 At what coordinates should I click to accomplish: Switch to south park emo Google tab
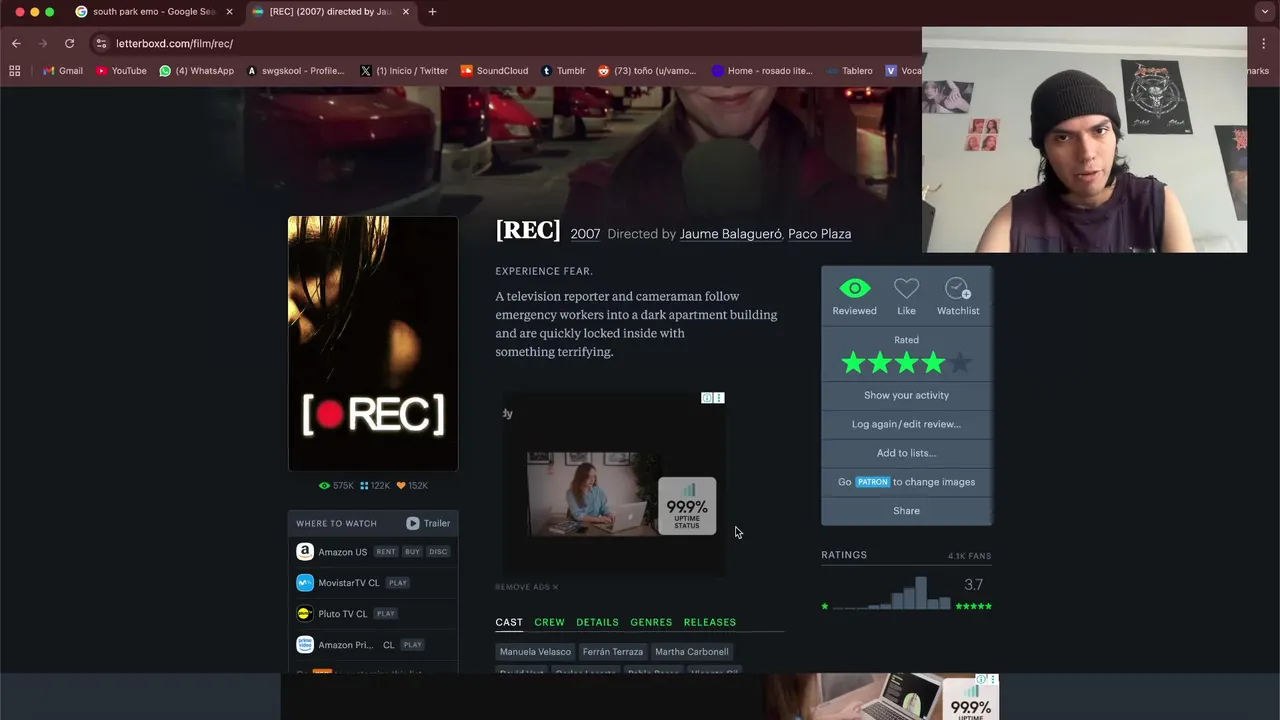[x=153, y=12]
